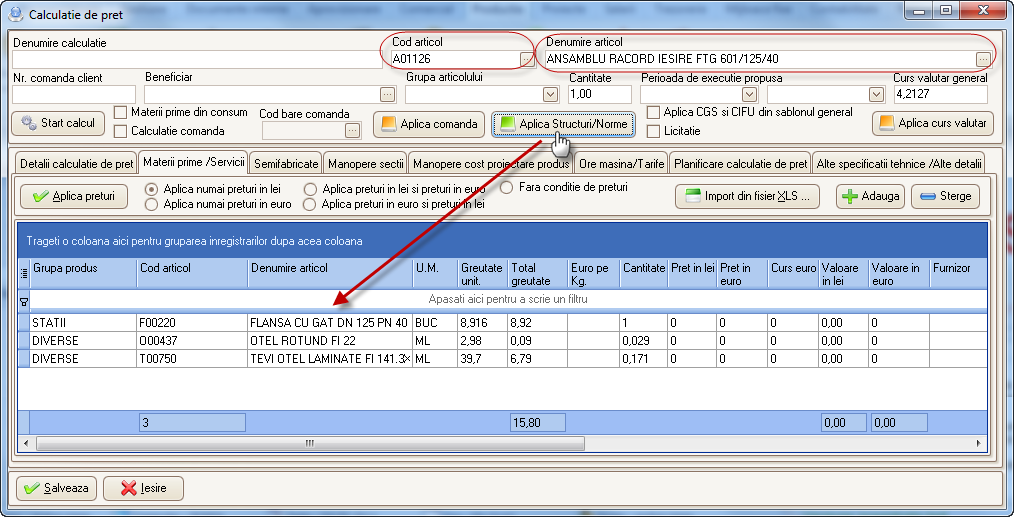Click Aplica Structuri/Norme button
This screenshot has width=1014, height=517.
pyautogui.click(x=564, y=124)
